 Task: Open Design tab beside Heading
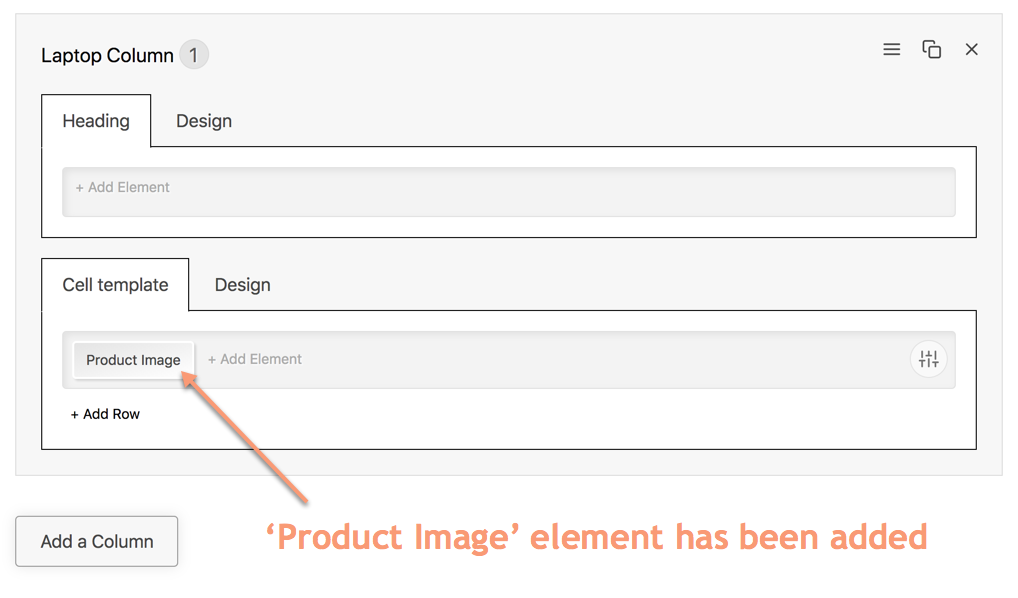tap(204, 121)
